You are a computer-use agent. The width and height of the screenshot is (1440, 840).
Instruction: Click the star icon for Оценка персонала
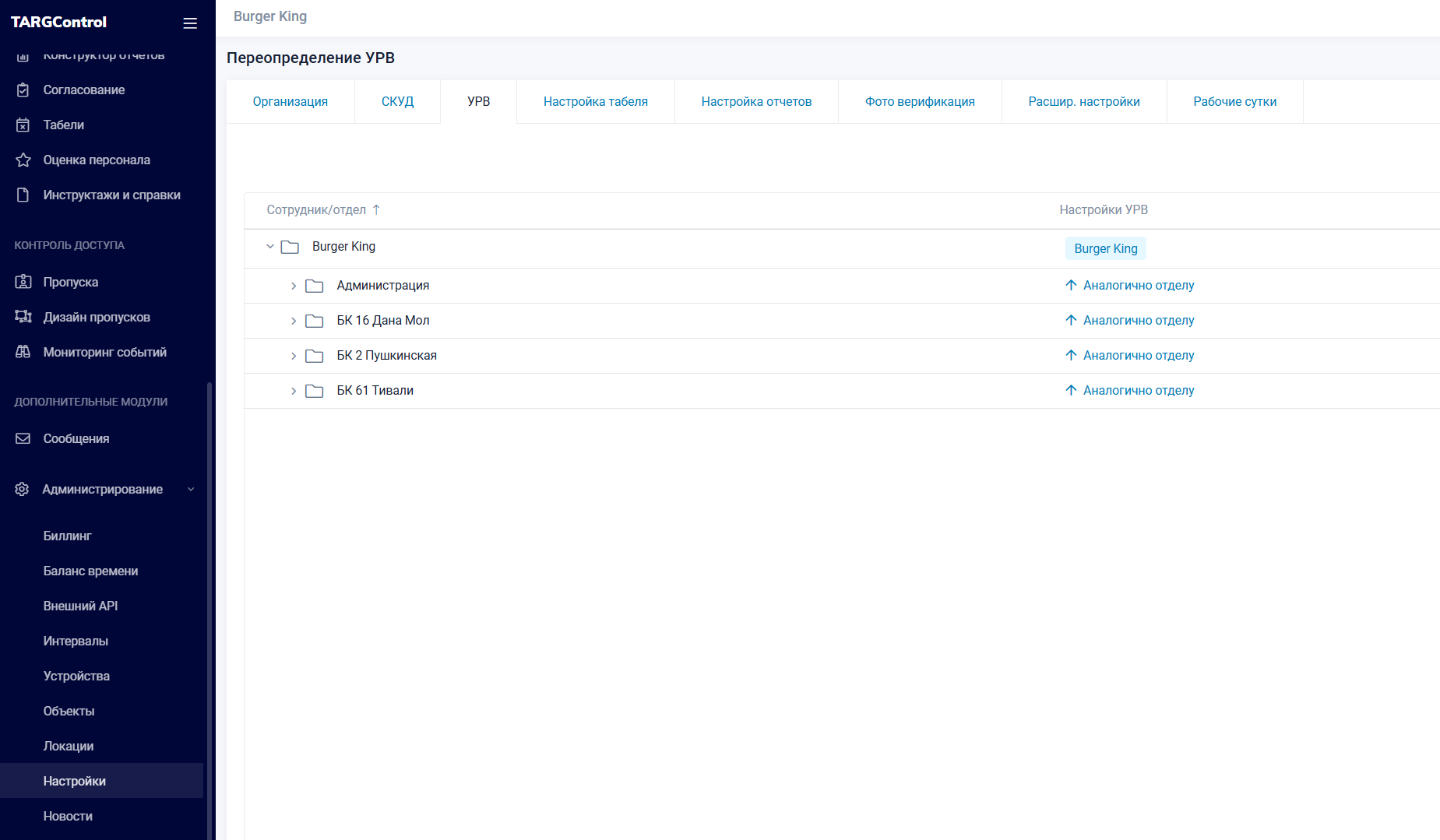click(23, 160)
